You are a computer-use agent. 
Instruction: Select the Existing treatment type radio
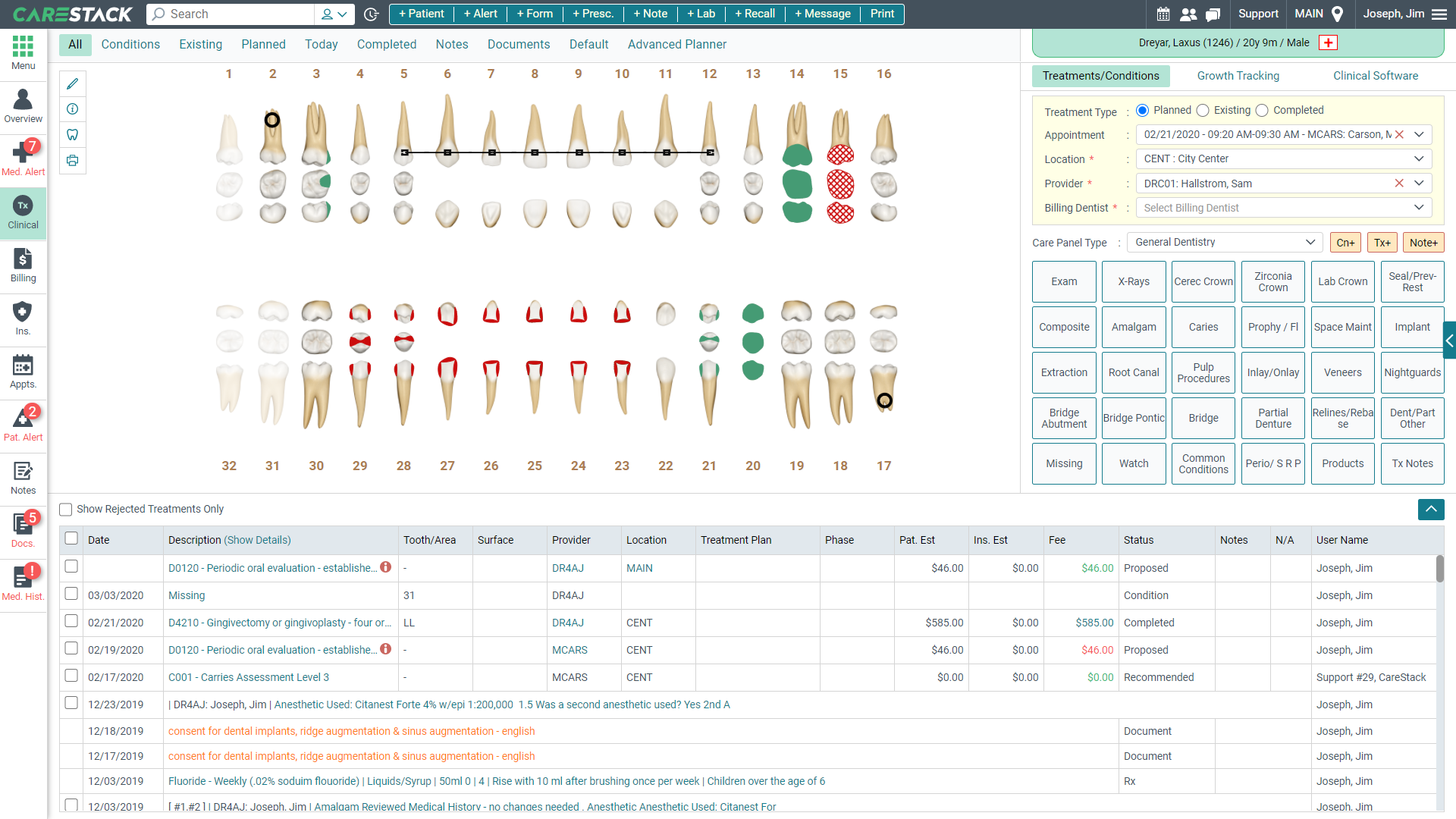(1203, 111)
